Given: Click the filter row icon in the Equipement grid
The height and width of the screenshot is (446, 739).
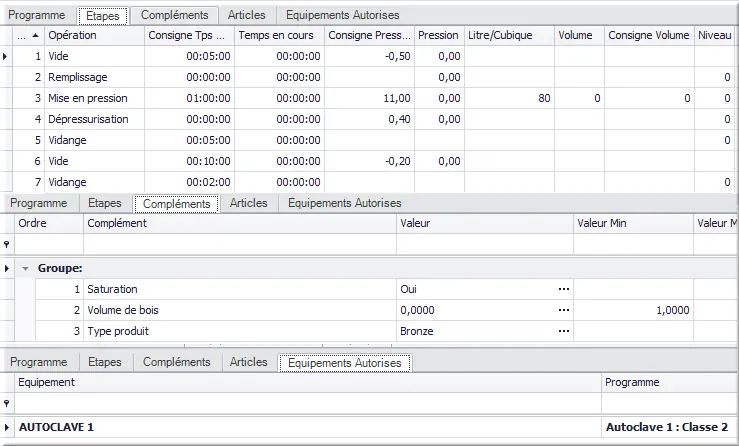Looking at the screenshot, I should pos(7,404).
